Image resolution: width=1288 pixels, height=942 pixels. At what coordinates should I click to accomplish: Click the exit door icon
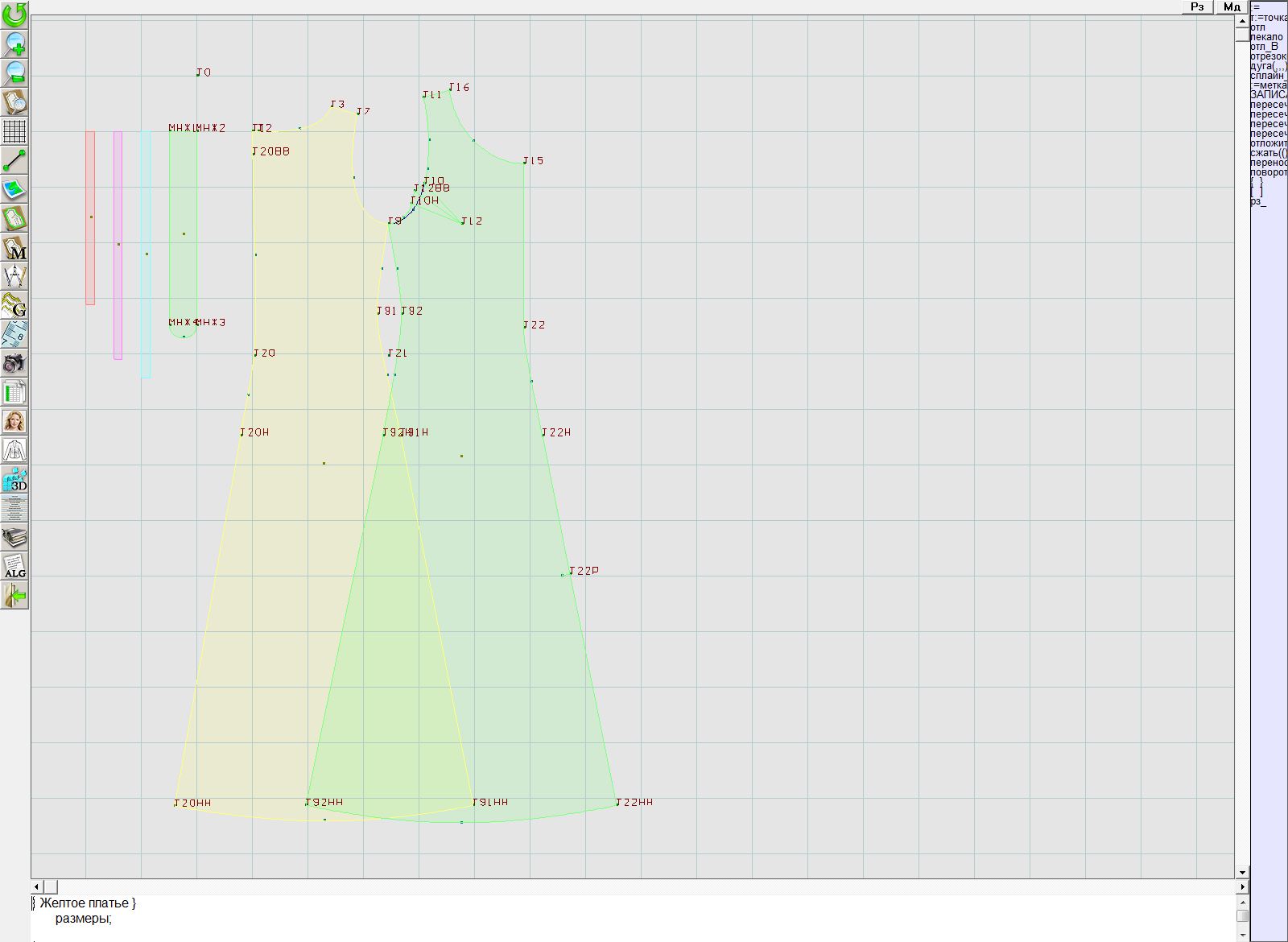(x=14, y=595)
